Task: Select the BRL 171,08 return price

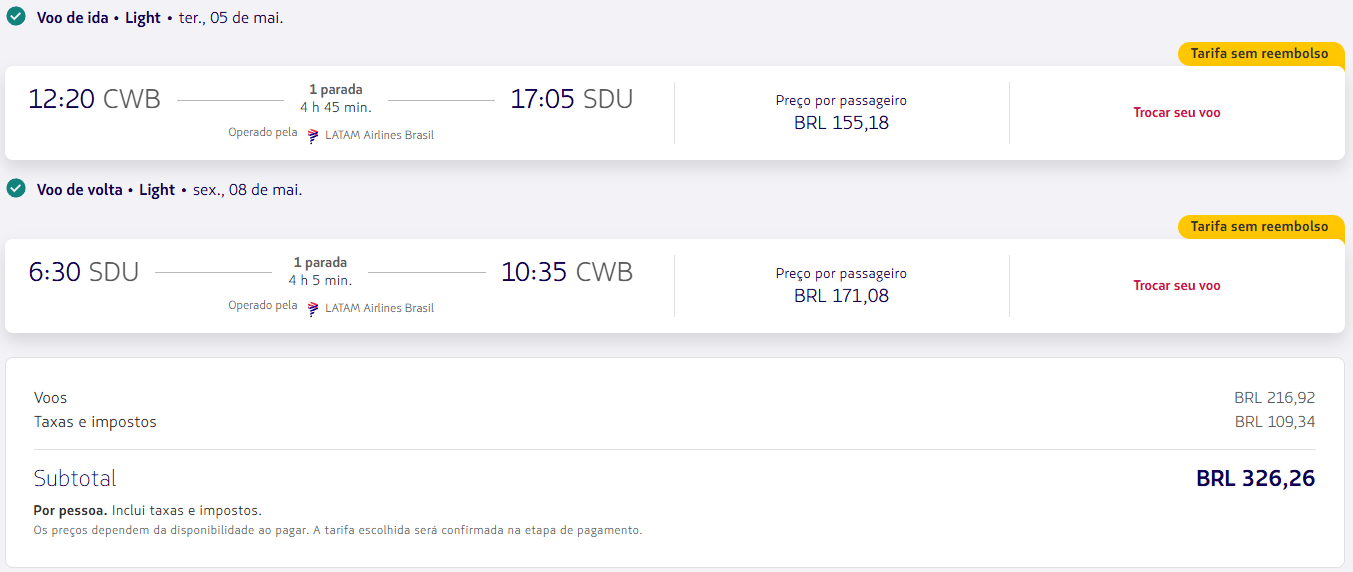Action: coord(841,296)
